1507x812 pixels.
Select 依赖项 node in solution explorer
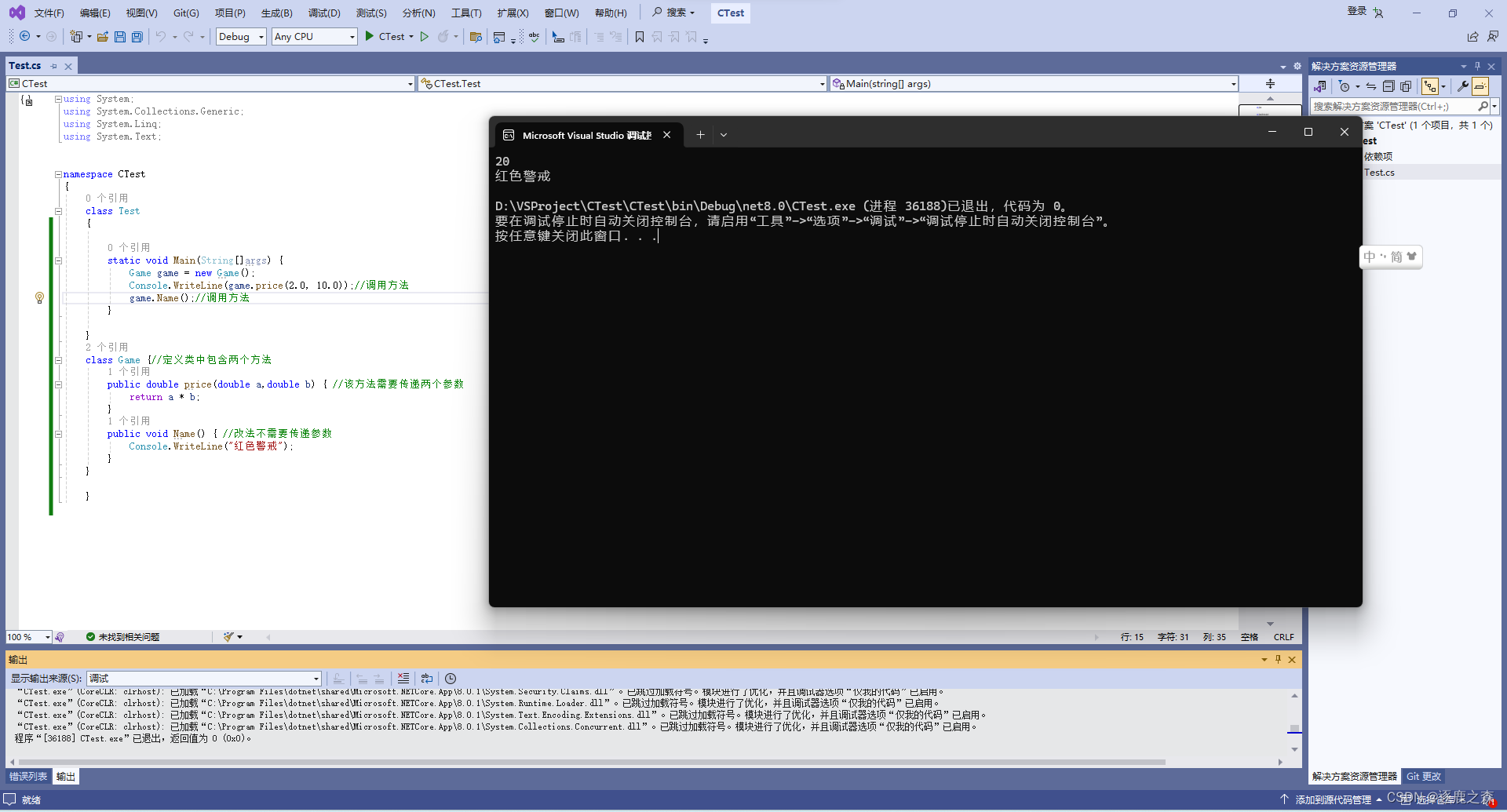point(1378,156)
